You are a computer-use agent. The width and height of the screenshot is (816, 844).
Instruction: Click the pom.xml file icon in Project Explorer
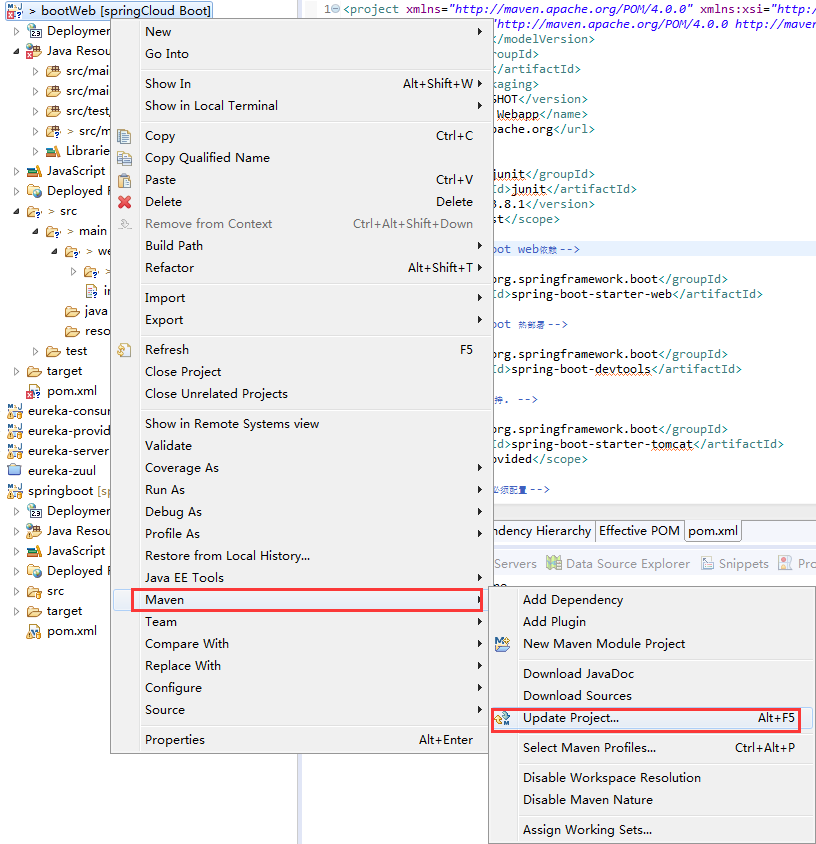click(x=34, y=390)
